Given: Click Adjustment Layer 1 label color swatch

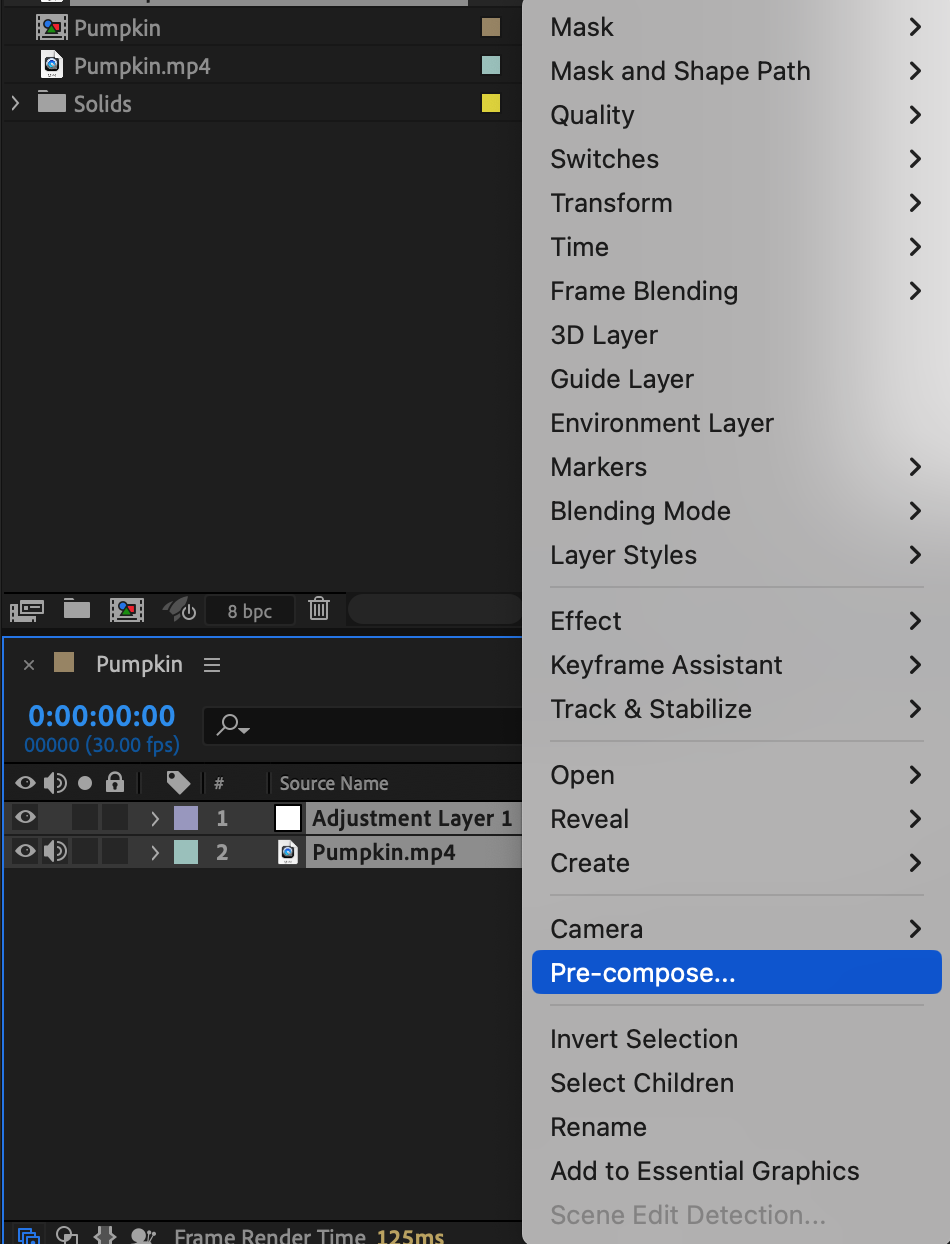Looking at the screenshot, I should 186,819.
